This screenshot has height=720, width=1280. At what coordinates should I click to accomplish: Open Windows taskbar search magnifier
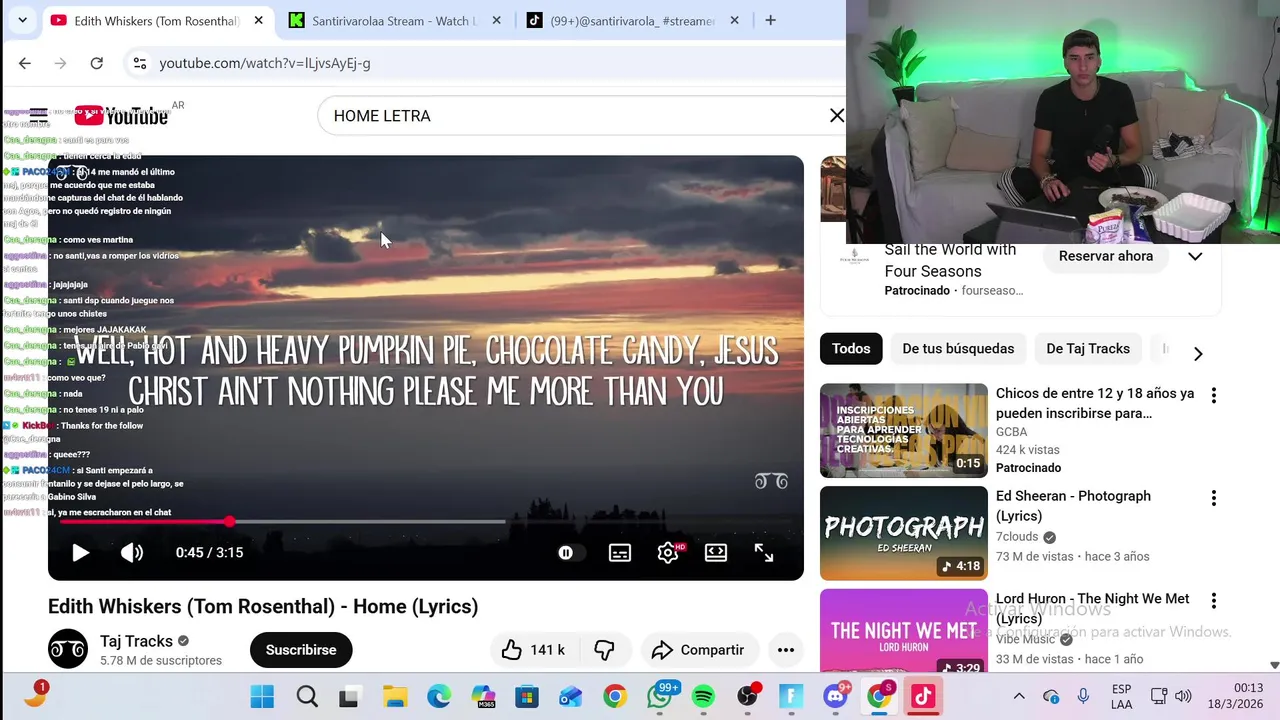click(x=307, y=697)
